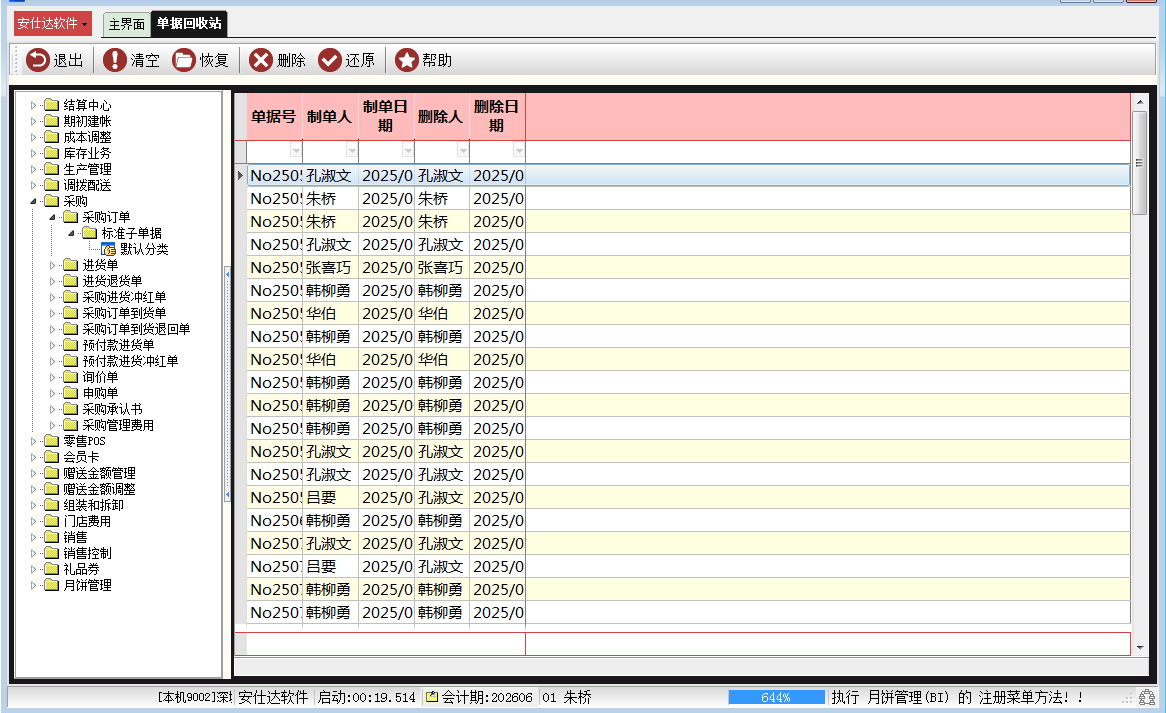
Task: Click the 礼品券 folder icon
Action: (x=51, y=569)
